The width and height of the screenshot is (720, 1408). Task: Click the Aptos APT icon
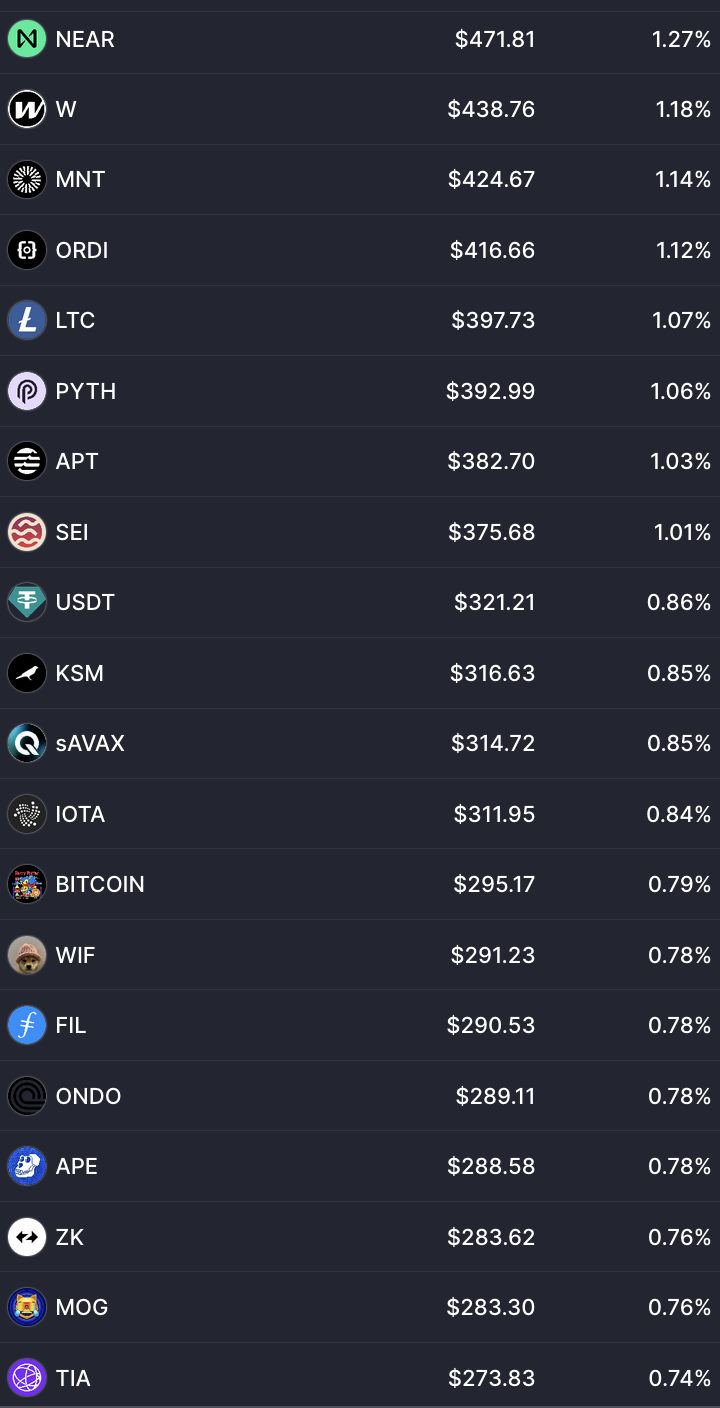27,461
